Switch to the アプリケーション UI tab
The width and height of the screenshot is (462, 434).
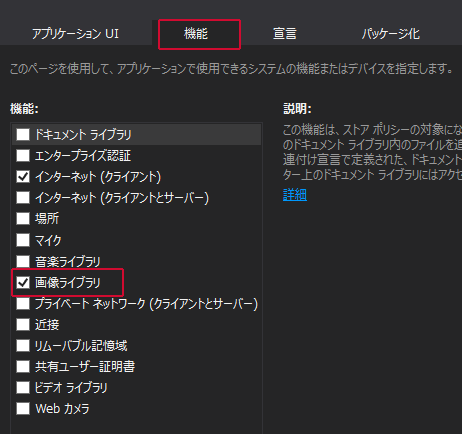[x=75, y=34]
